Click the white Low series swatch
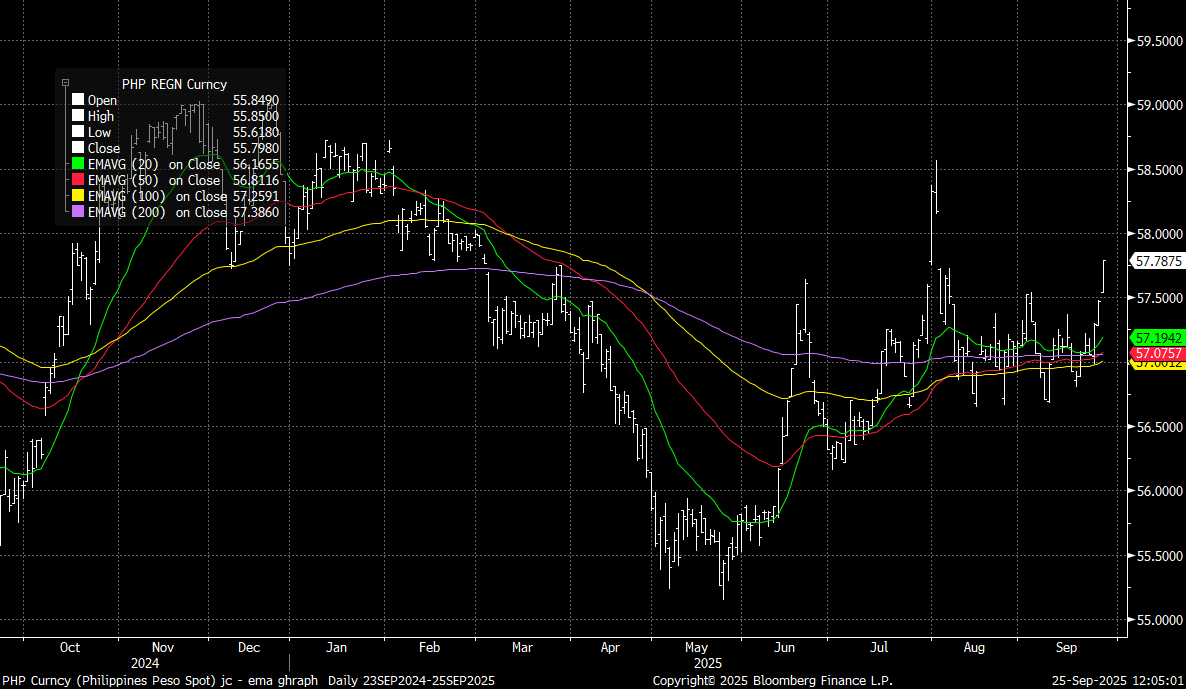This screenshot has height=689, width=1186. [78, 132]
